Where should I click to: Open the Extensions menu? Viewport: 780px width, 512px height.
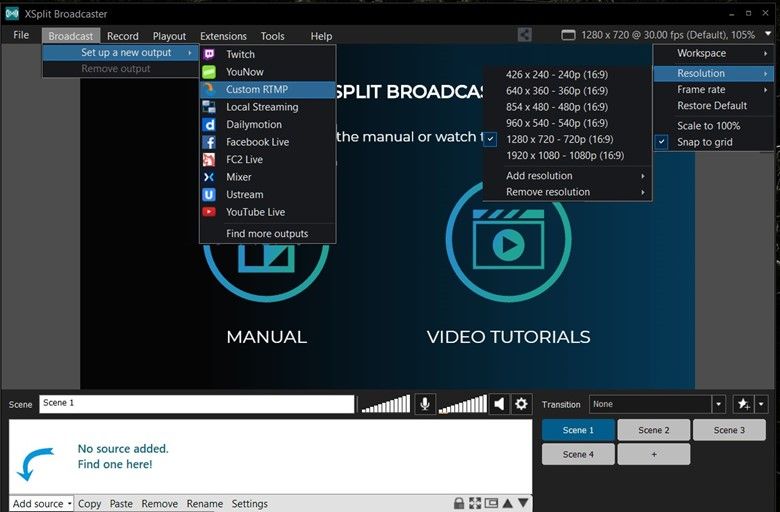pyautogui.click(x=223, y=36)
